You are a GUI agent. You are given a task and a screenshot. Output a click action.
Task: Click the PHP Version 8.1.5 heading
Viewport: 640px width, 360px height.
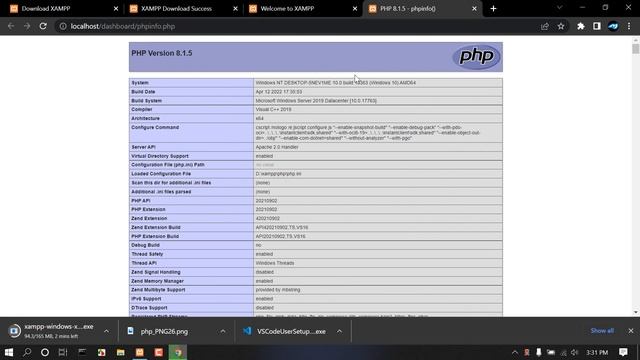pos(162,53)
